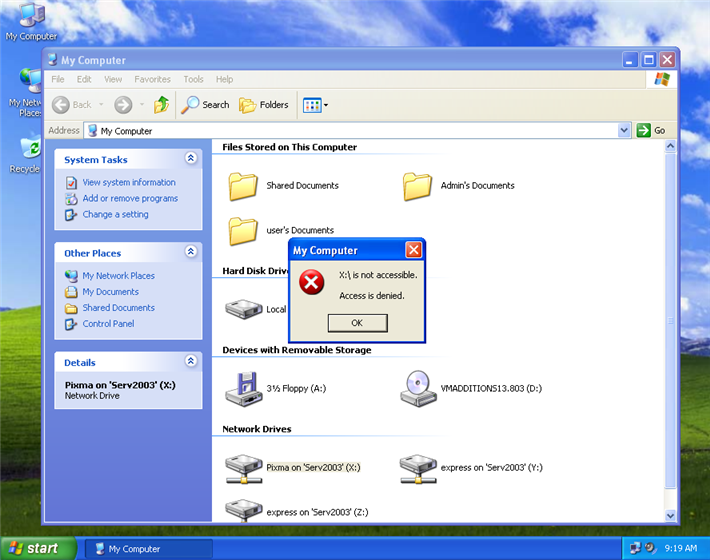Open the Favorites menu
710x560 pixels.
152,79
